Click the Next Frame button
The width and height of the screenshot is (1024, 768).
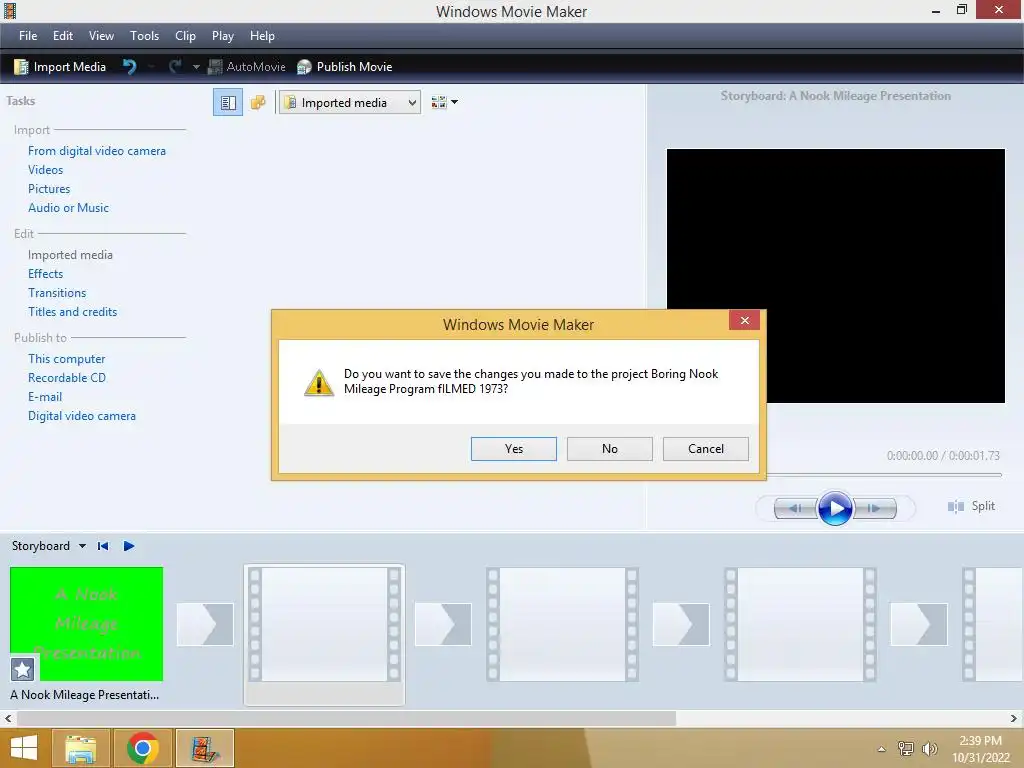(x=874, y=508)
